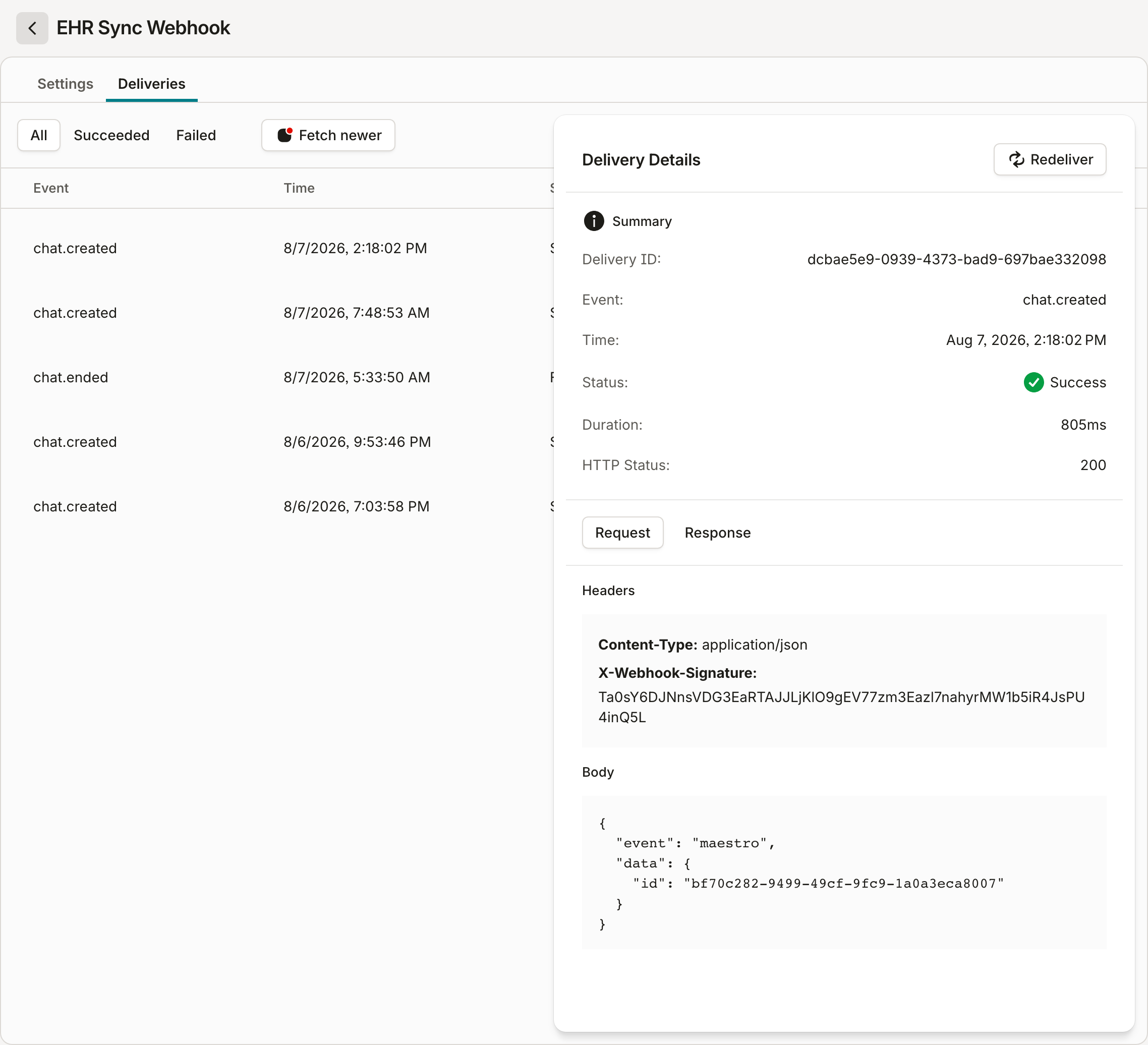
Task: Click the Fetch newer button
Action: tap(328, 135)
